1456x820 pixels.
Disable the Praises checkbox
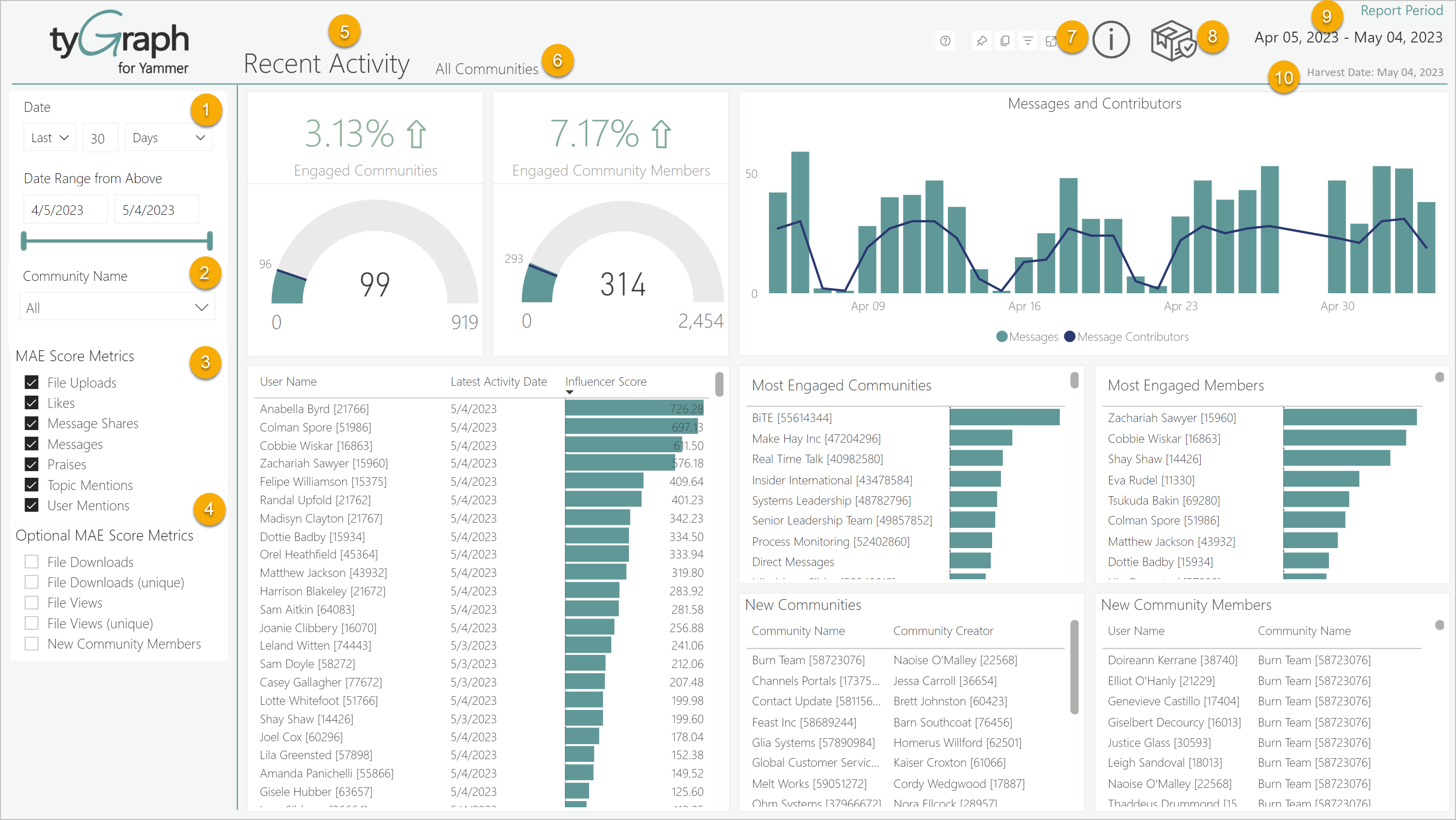click(x=32, y=465)
